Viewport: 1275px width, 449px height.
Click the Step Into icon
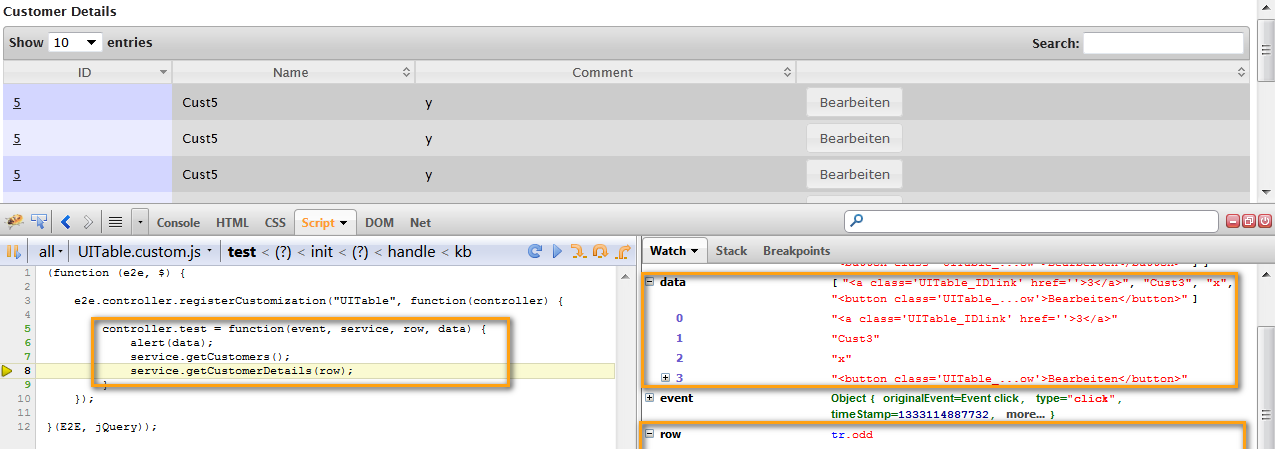pos(579,251)
